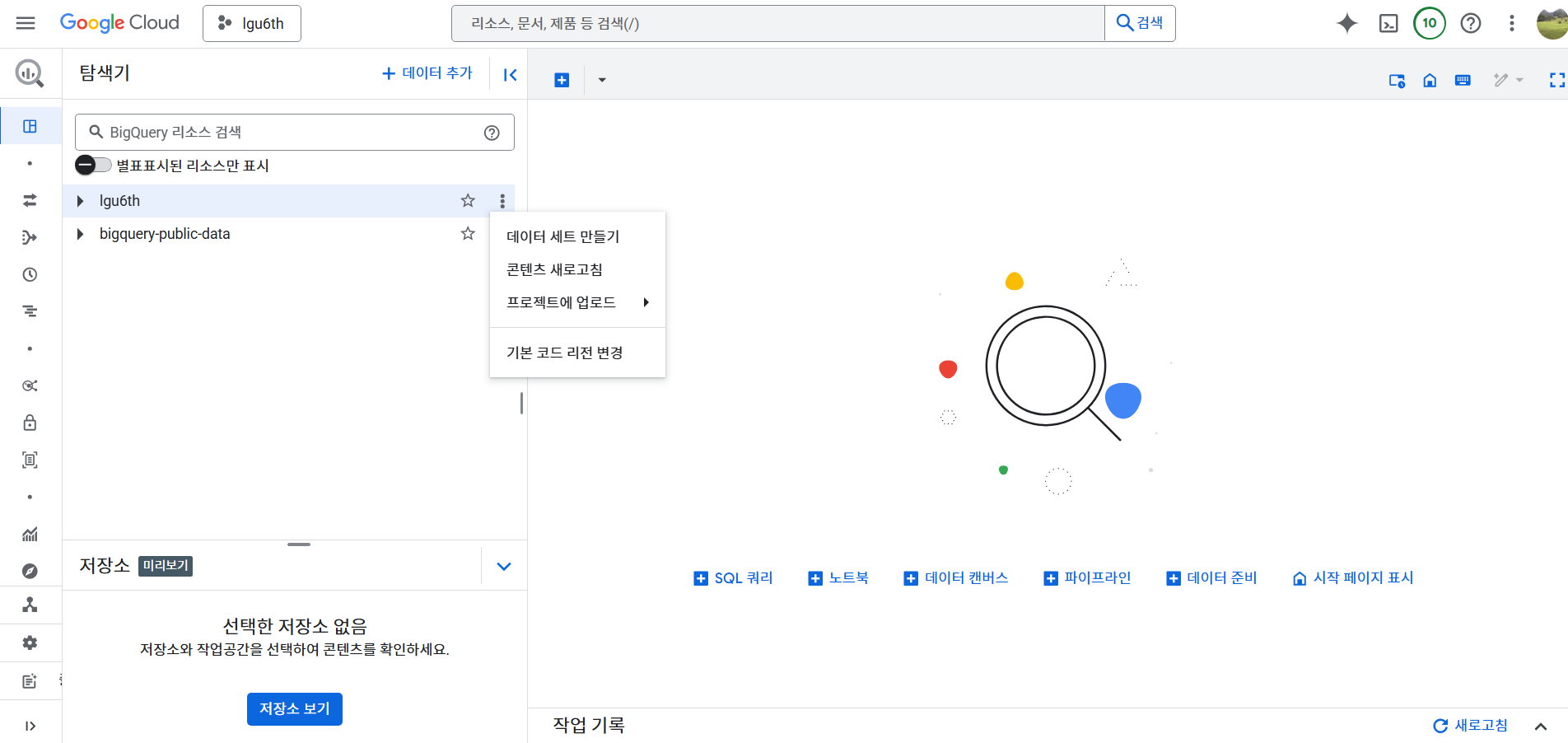This screenshot has height=743, width=1568.
Task: Choose 기본 코드 리전 변경 menu item
Action: (x=577, y=353)
